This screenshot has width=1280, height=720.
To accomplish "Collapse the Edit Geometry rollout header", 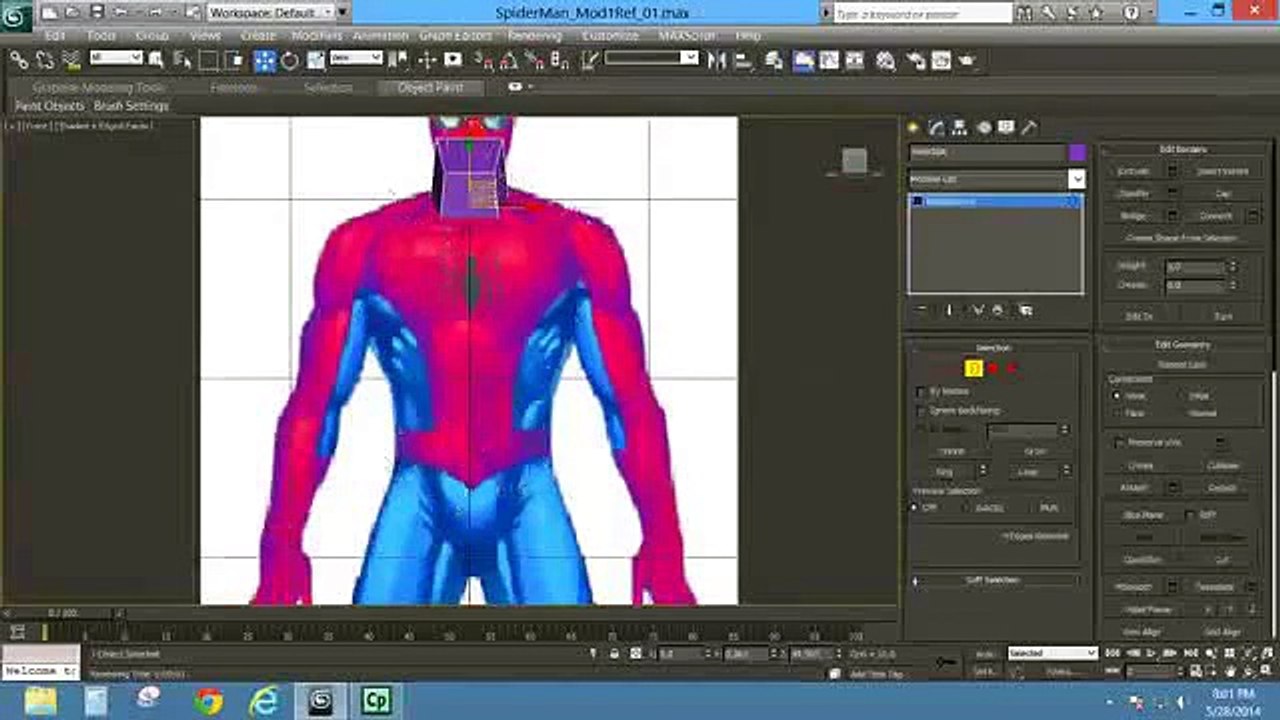I will pyautogui.click(x=1183, y=345).
